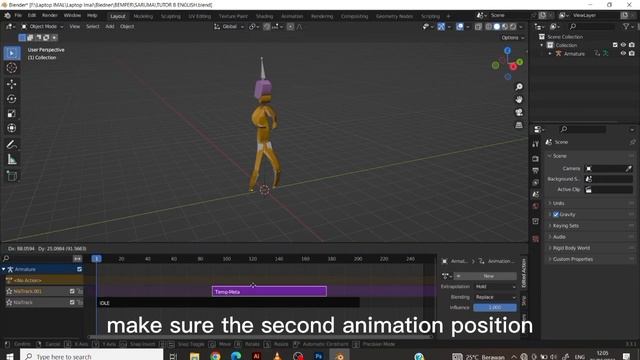Toggle camera view with camera icon
The width and height of the screenshot is (640, 360).
coord(519,112)
